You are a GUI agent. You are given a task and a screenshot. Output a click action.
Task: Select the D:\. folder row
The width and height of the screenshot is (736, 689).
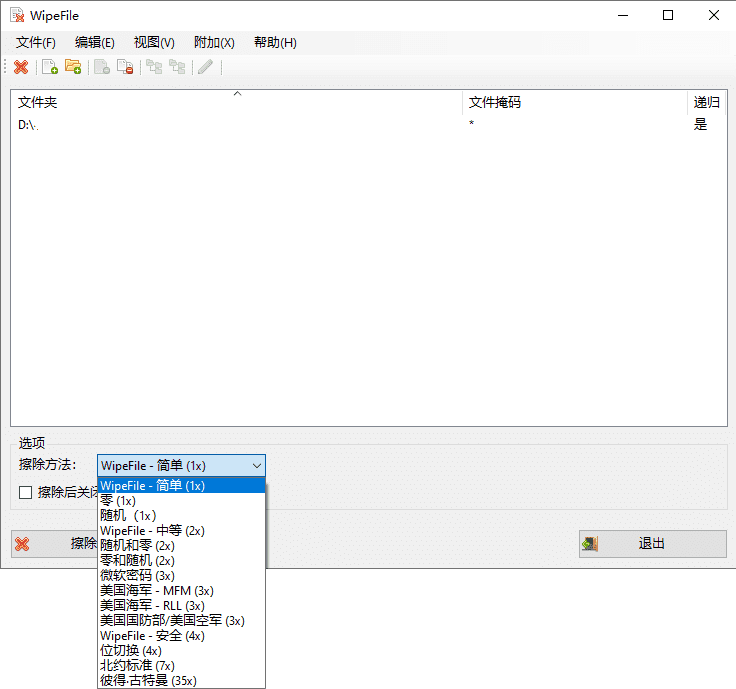point(29,125)
